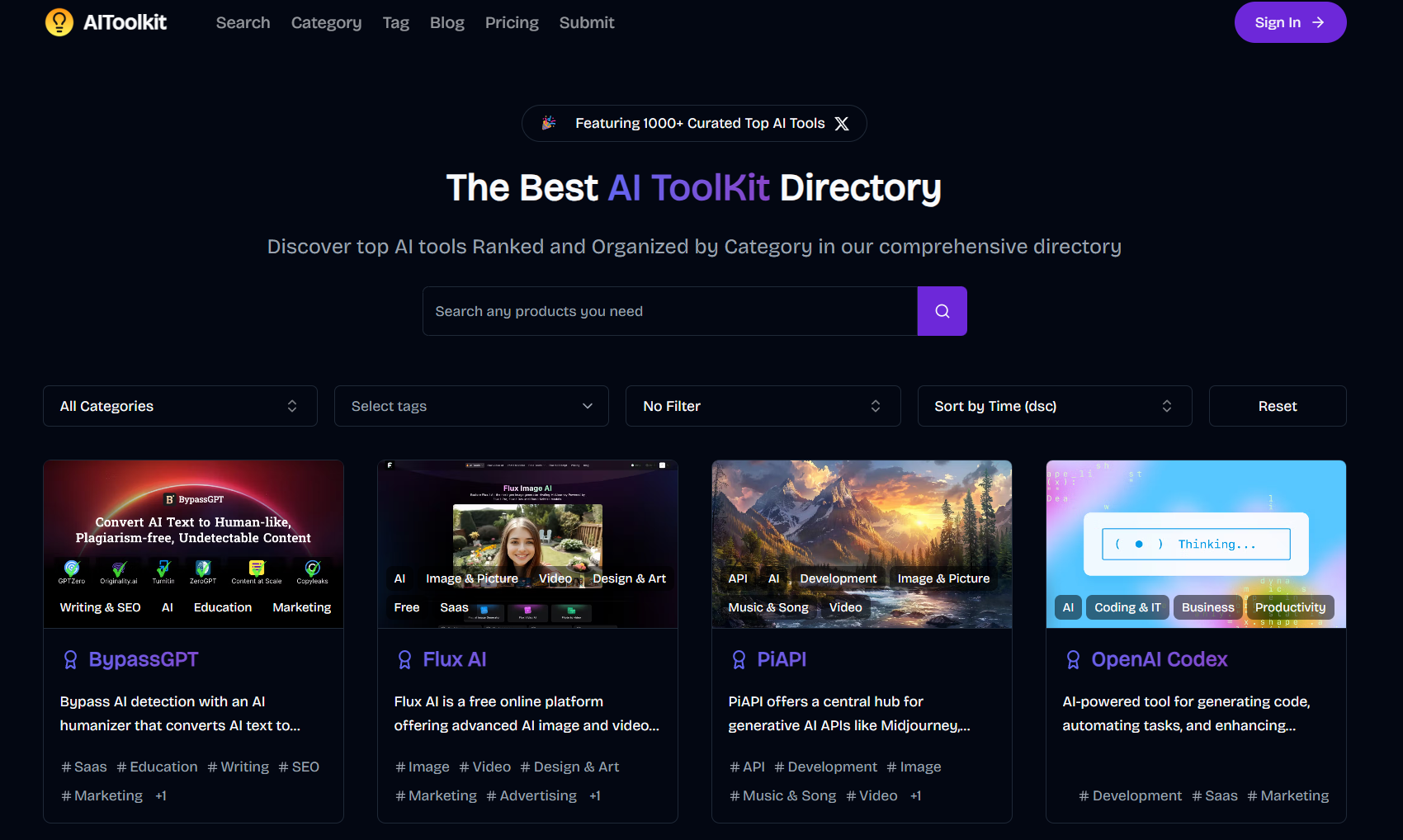Screen dimensions: 1403x840
Task: Open the PiAPI mountain landscape thumbnail
Action: [862, 545]
